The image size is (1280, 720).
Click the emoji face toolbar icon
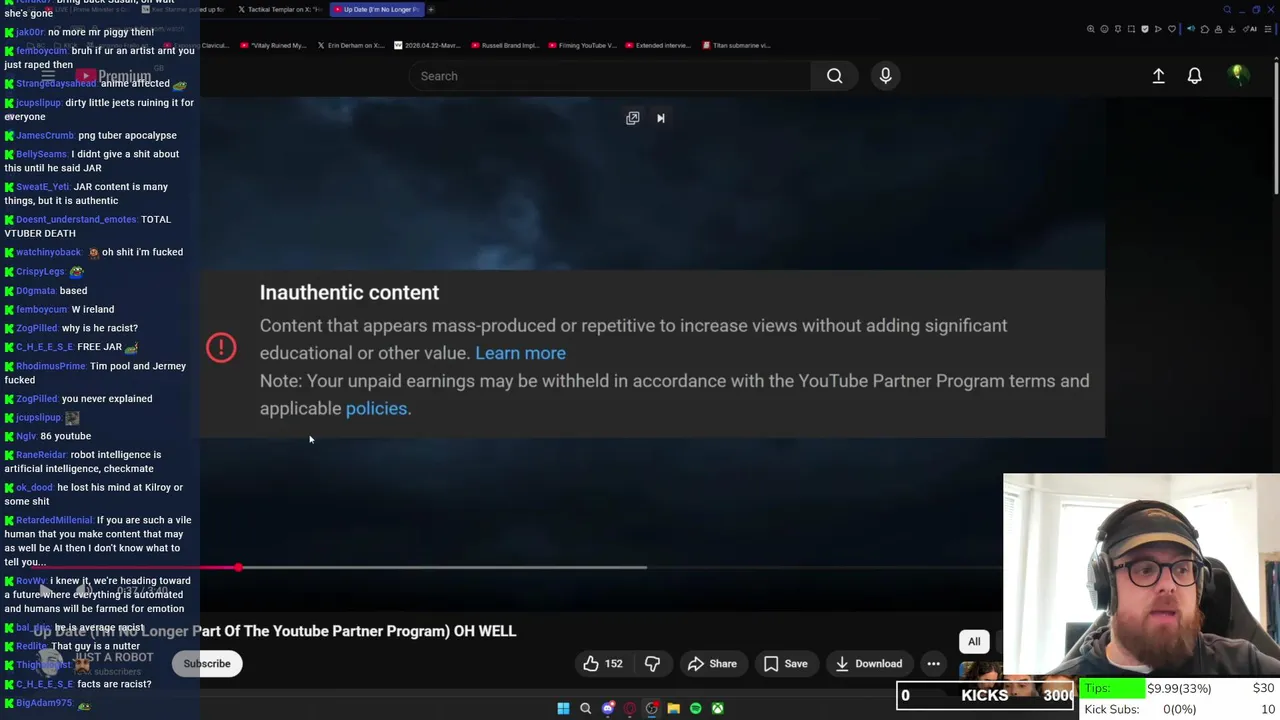tap(1104, 29)
